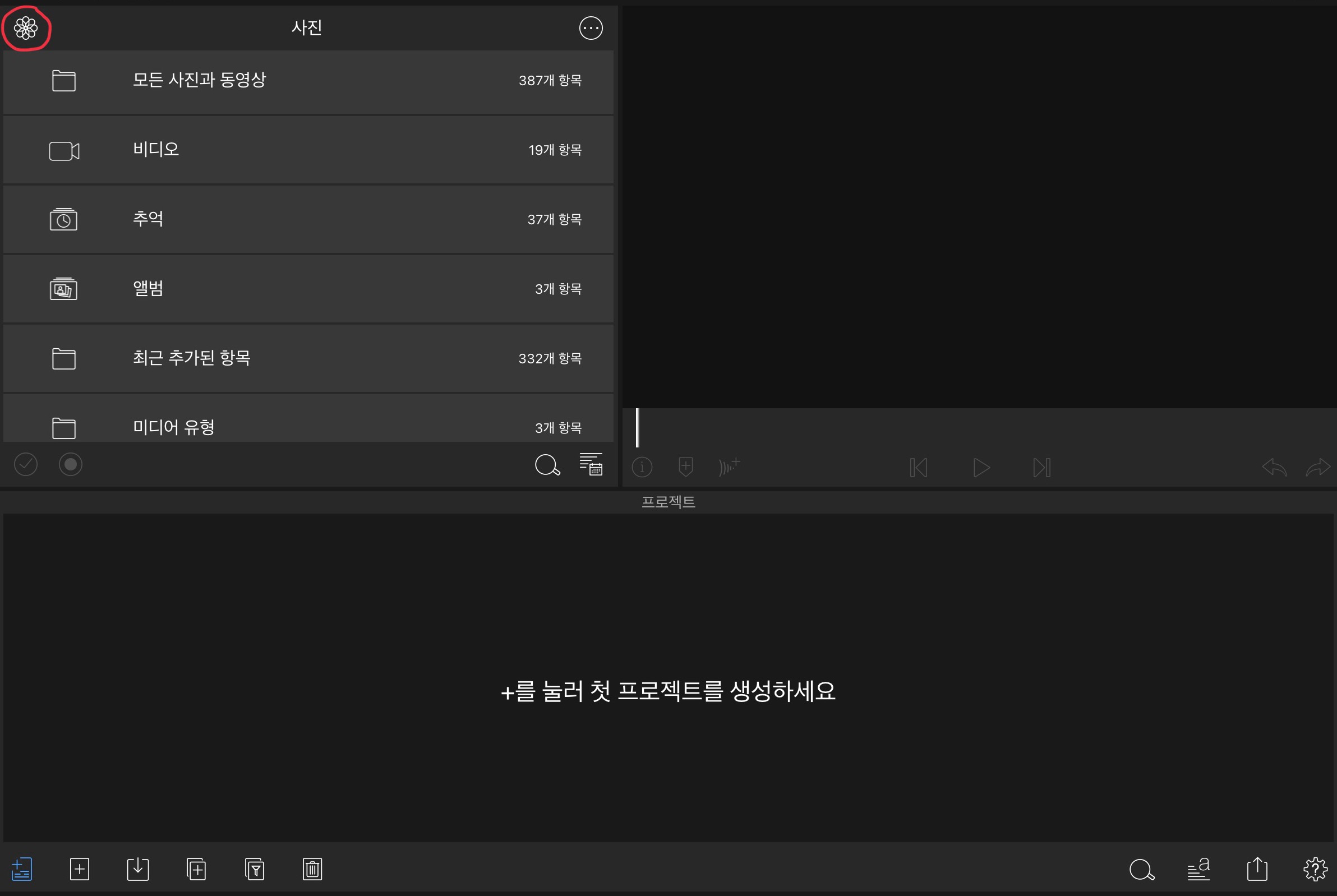The image size is (1337, 896).
Task: Open the 모든 사진과 동영상 folder
Action: pos(308,81)
